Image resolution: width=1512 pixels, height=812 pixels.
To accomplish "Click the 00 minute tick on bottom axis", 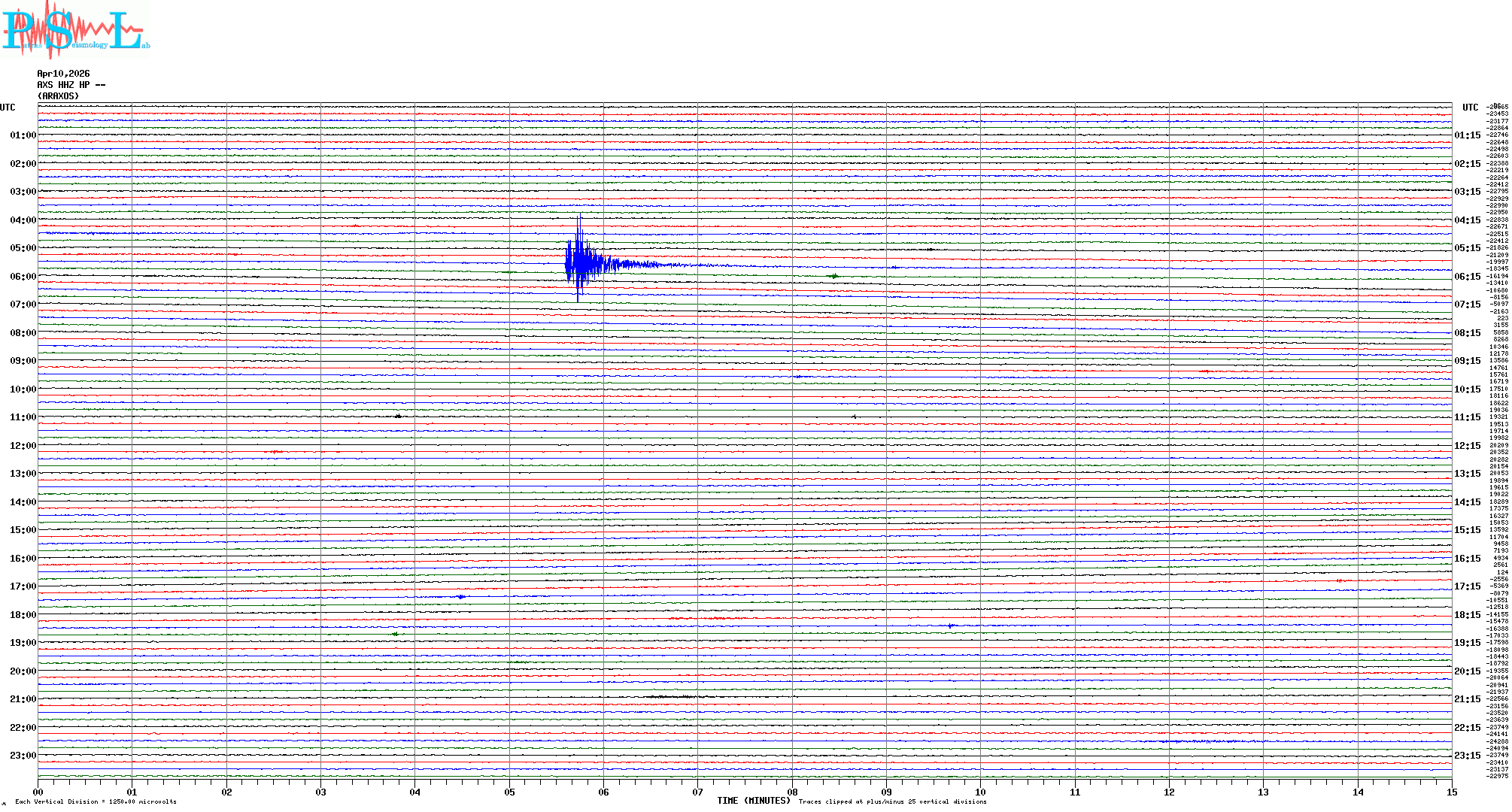I will click(38, 792).
